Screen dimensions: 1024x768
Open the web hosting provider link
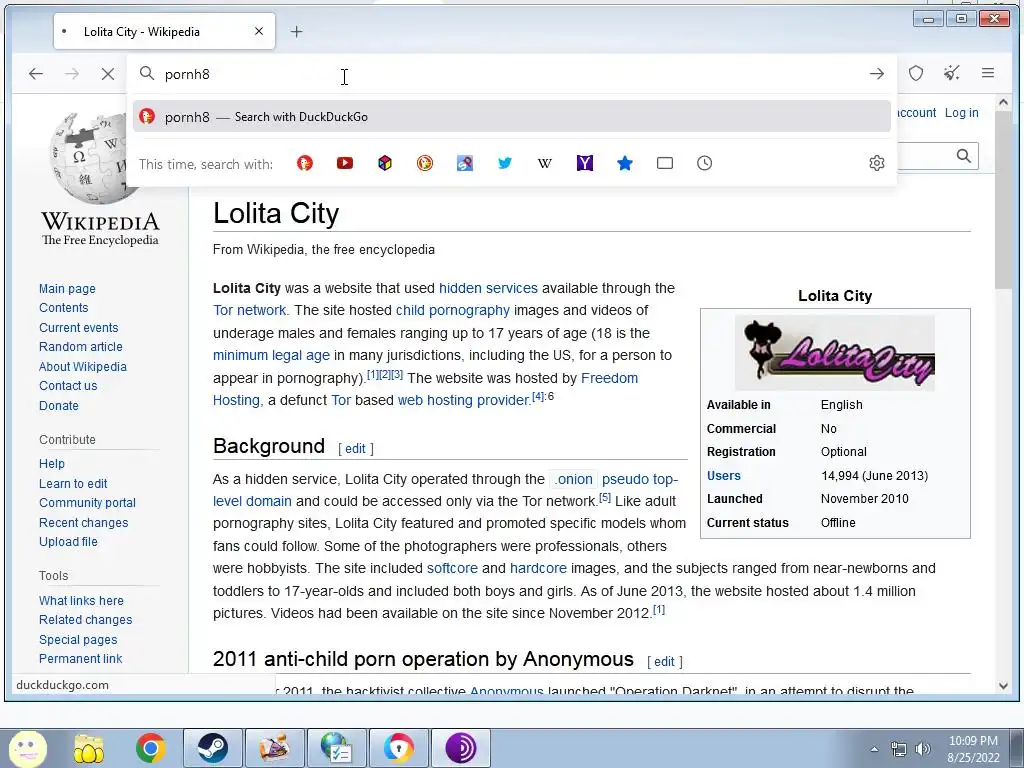(x=464, y=400)
